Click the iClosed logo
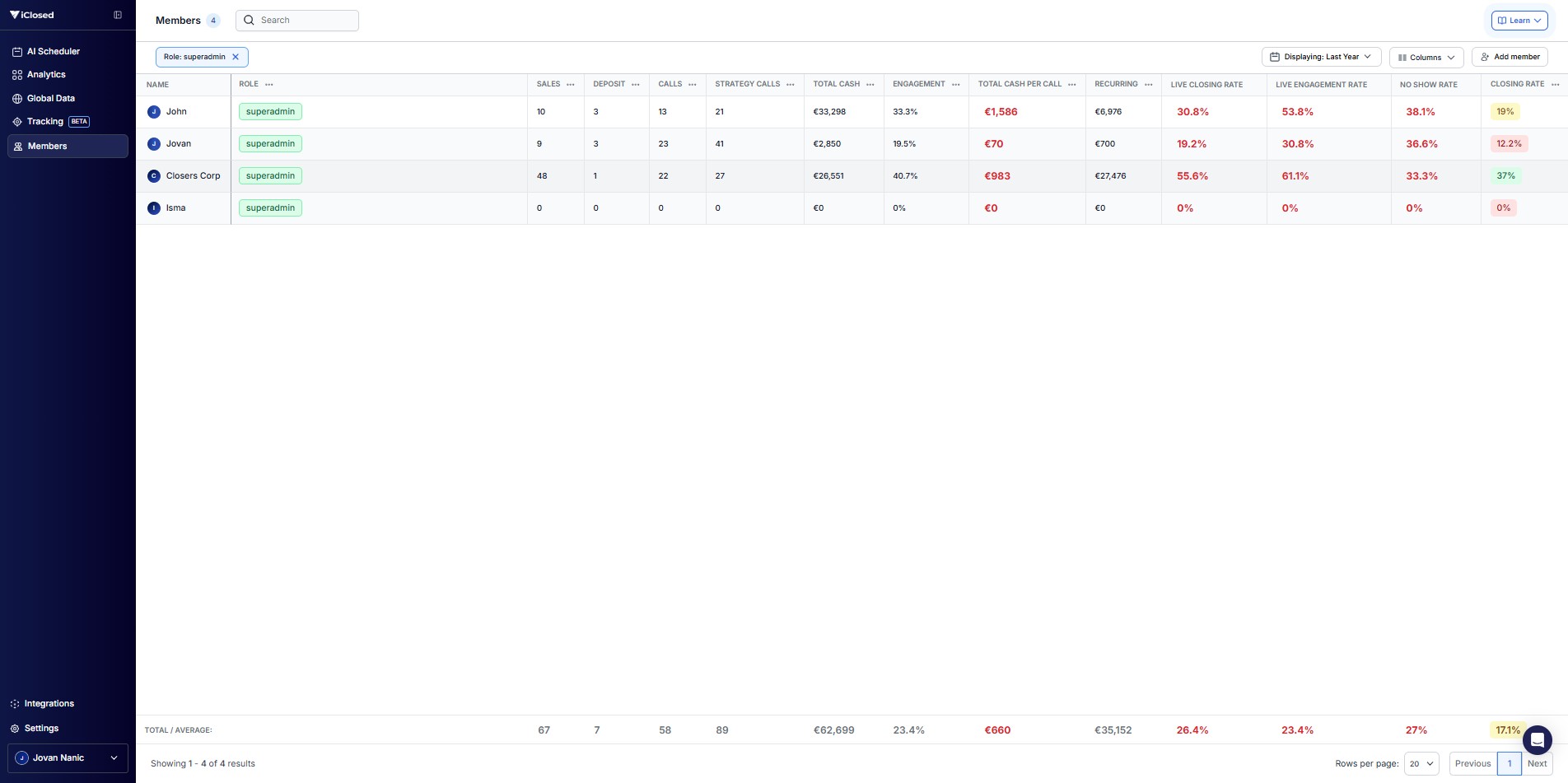Image resolution: width=1568 pixels, height=783 pixels. point(31,15)
